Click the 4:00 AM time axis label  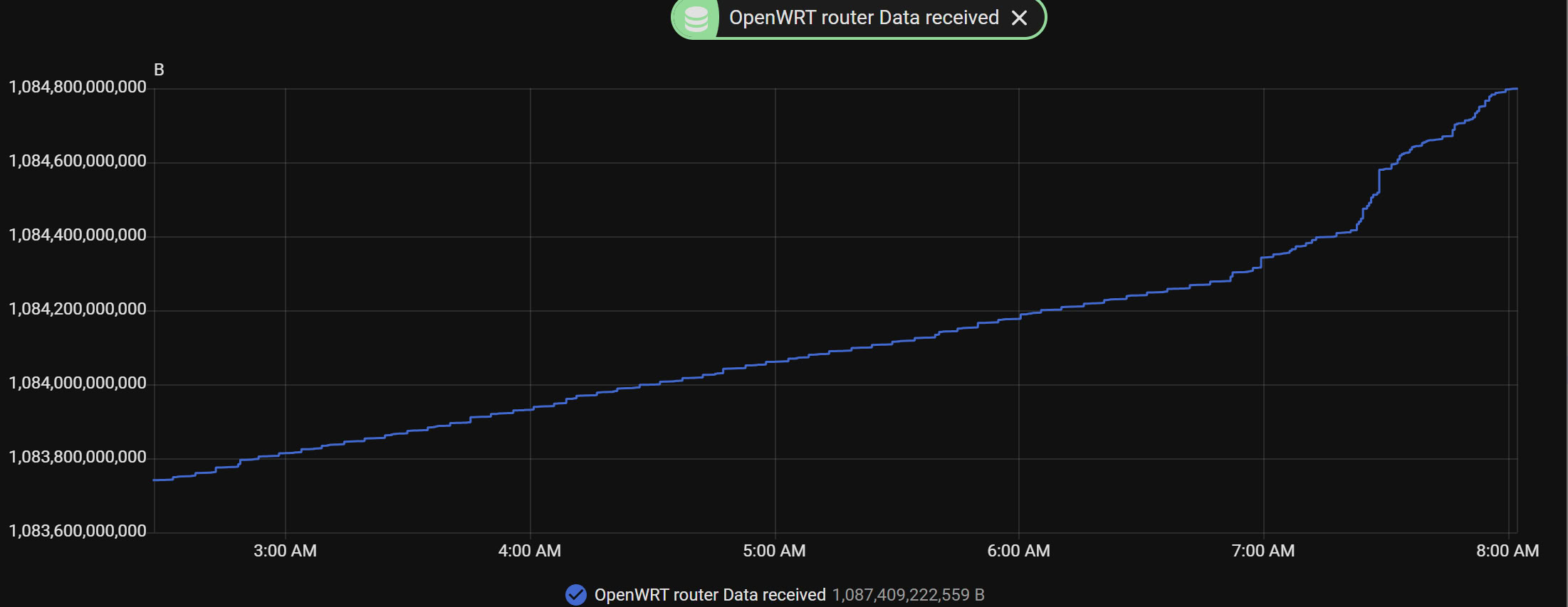click(x=530, y=551)
